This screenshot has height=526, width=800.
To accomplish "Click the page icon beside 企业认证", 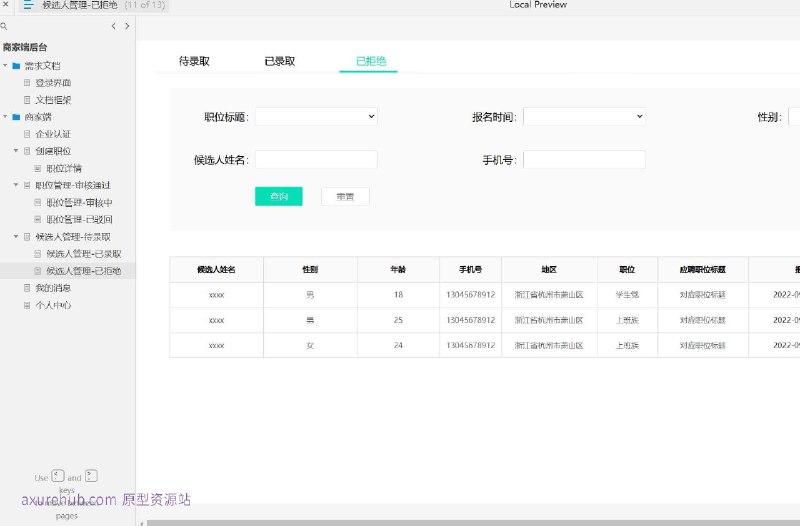I will pyautogui.click(x=27, y=134).
